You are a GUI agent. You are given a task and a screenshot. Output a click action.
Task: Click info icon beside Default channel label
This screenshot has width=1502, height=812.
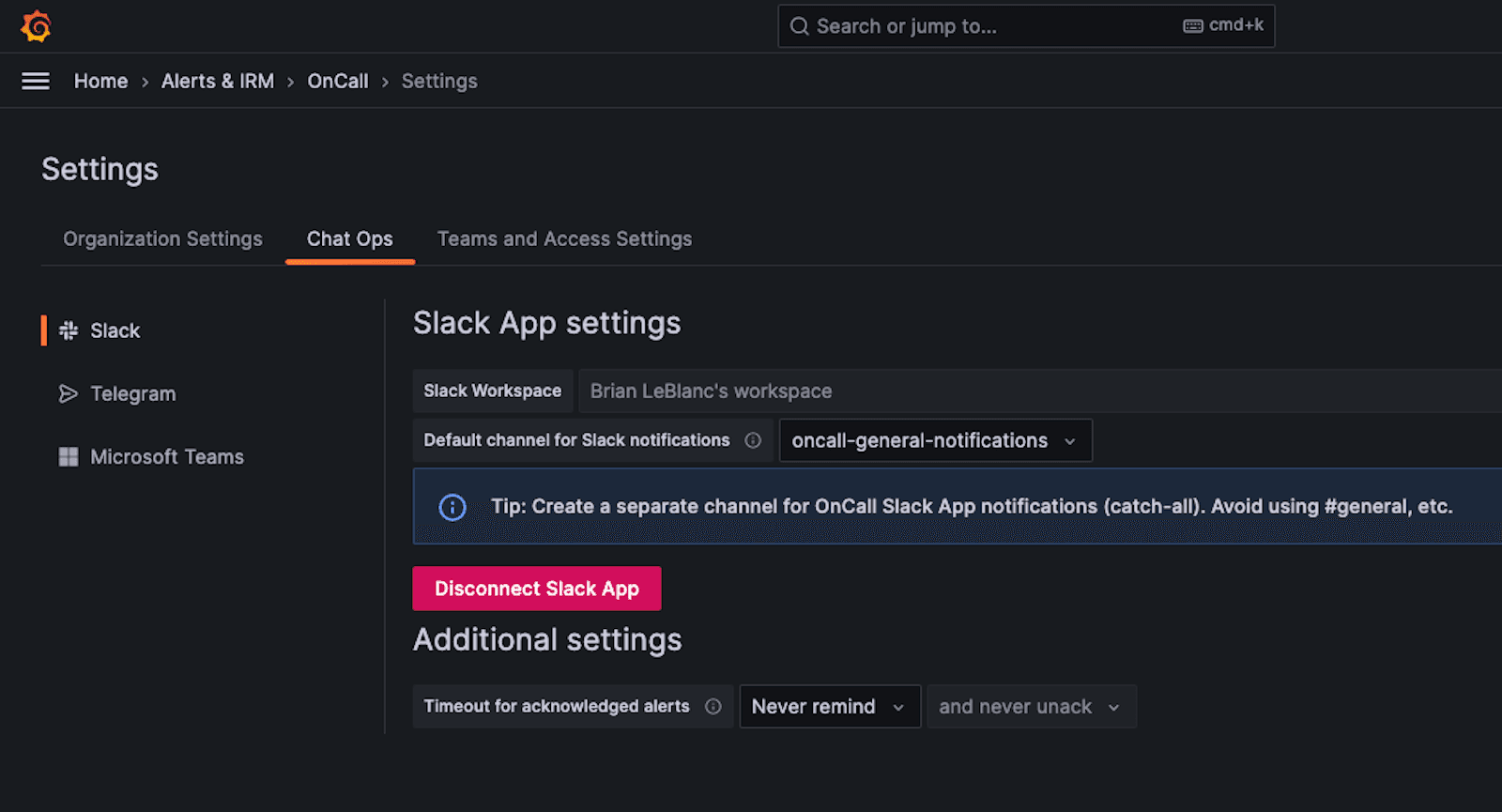point(753,440)
